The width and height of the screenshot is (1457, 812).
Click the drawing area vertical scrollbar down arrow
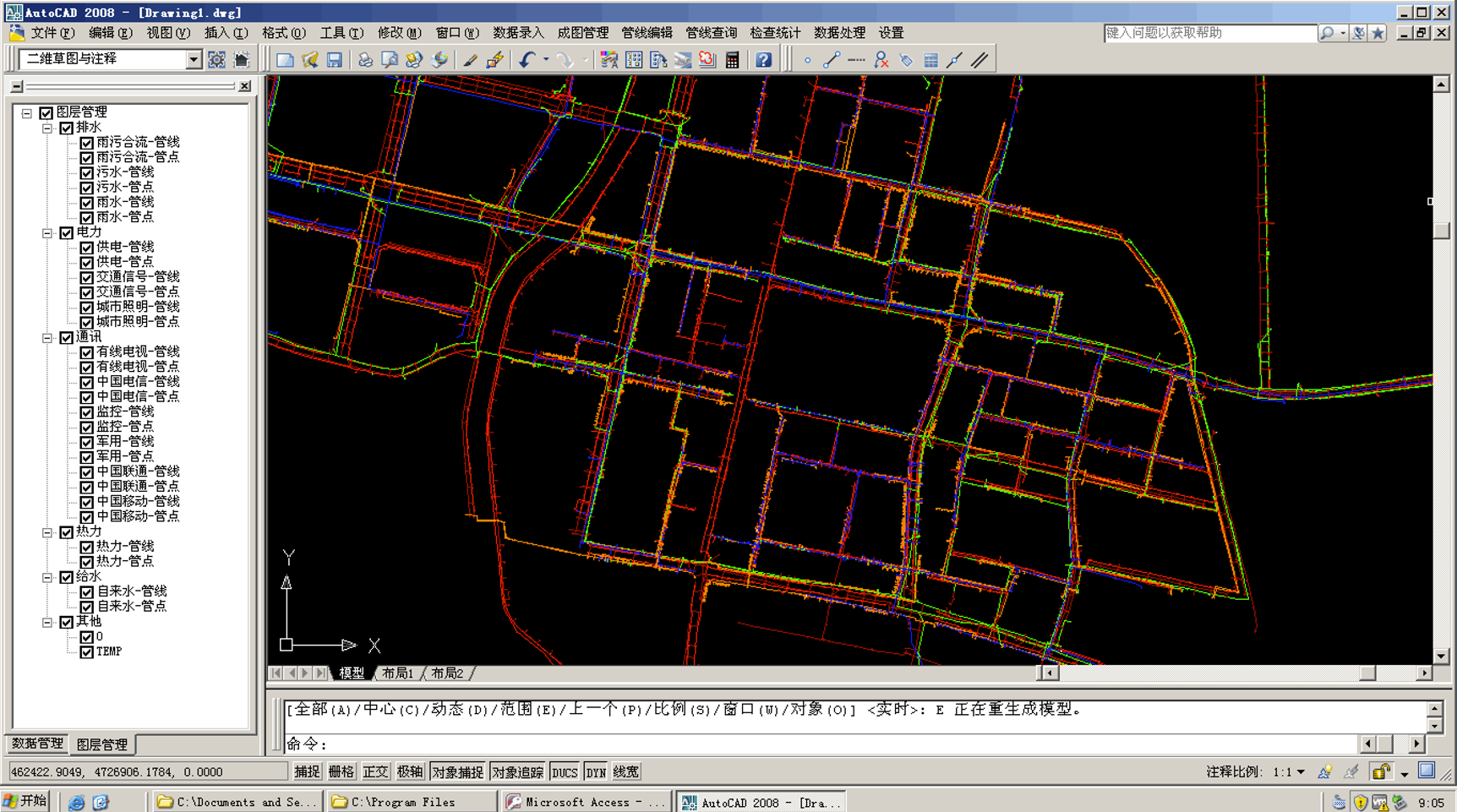[1442, 656]
